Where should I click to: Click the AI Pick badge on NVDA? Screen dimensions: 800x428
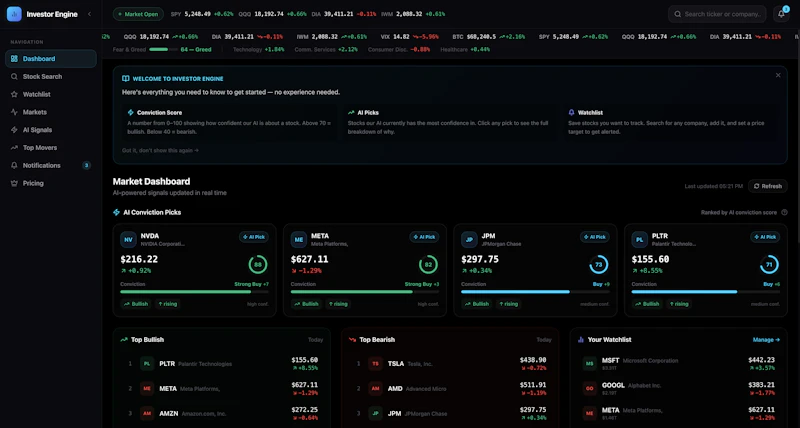point(254,237)
